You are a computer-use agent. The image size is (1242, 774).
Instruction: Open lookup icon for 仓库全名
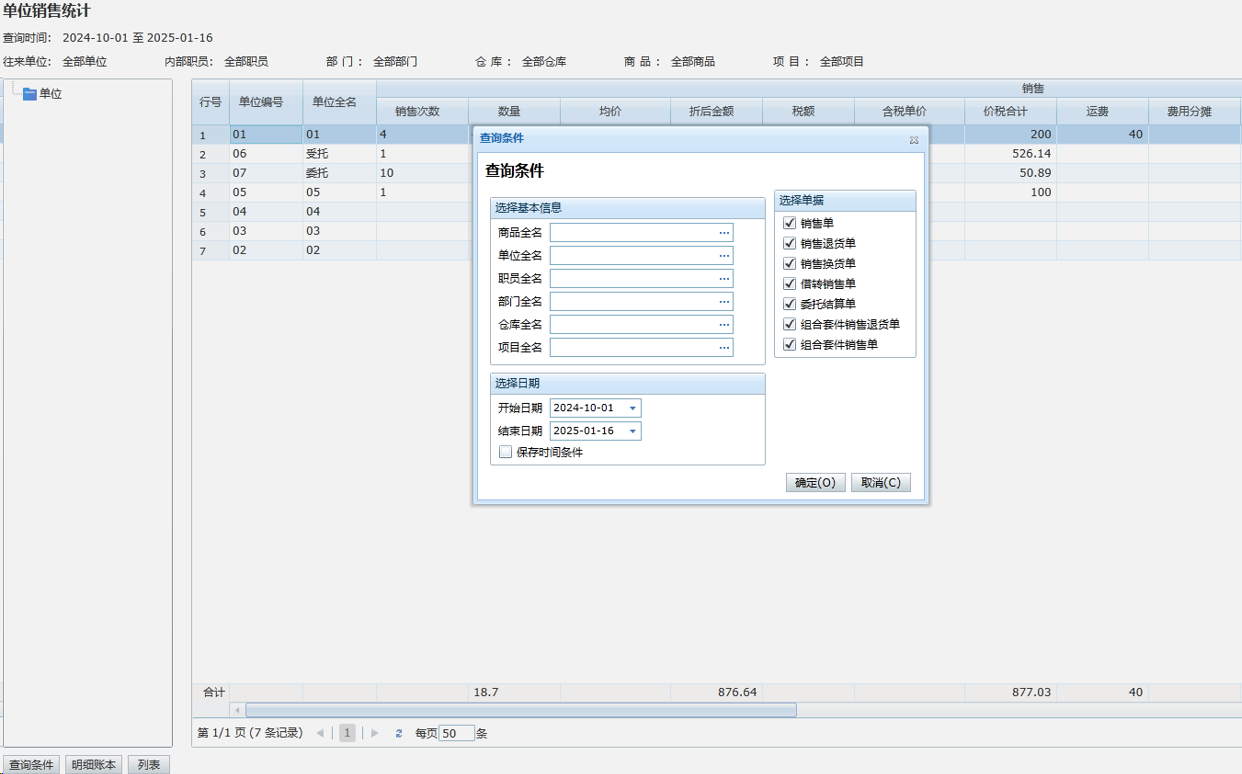pos(724,325)
